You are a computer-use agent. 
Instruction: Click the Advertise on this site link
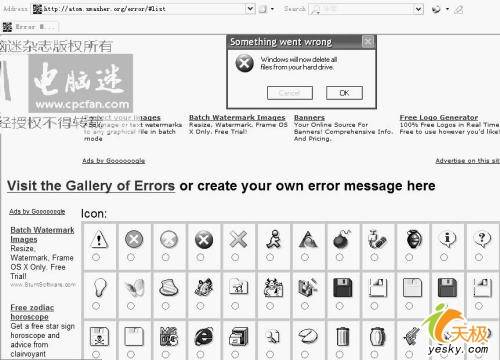(x=467, y=161)
